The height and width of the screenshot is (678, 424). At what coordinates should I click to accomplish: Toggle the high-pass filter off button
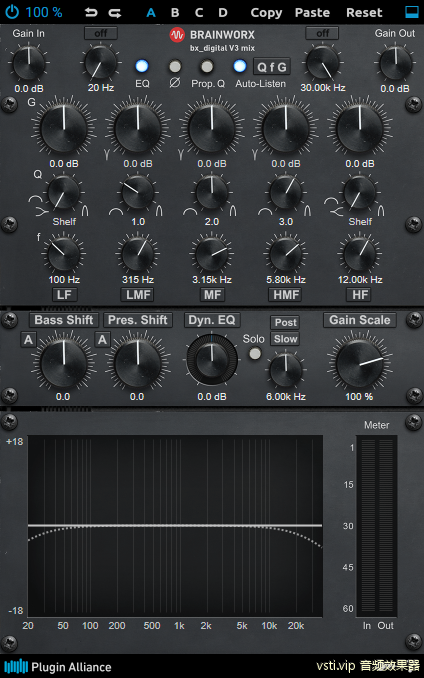[101, 33]
